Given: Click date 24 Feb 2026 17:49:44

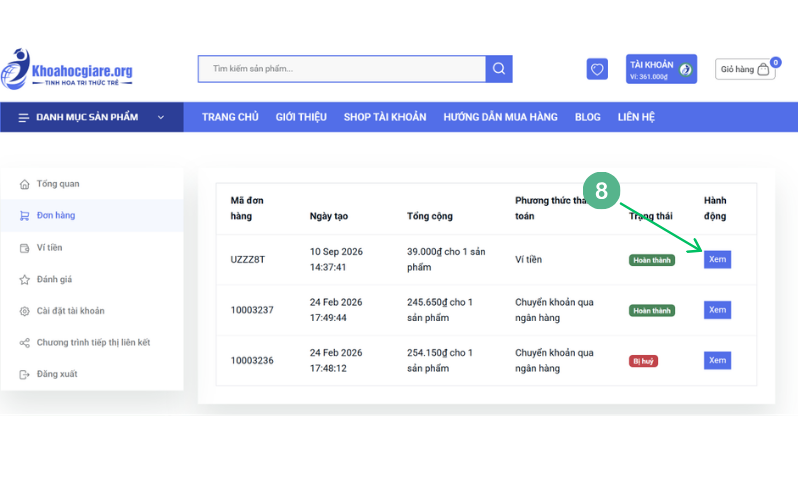Looking at the screenshot, I should click(336, 310).
